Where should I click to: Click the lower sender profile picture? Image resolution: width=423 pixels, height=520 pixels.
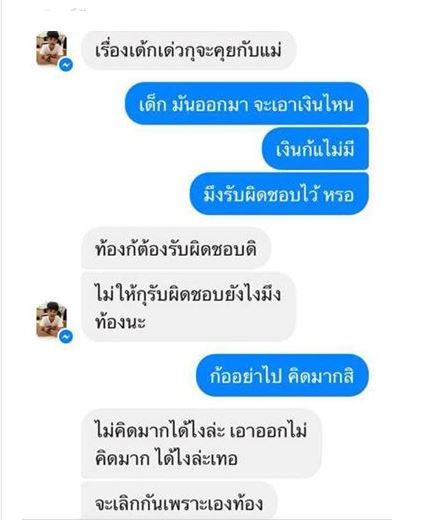[x=52, y=319]
